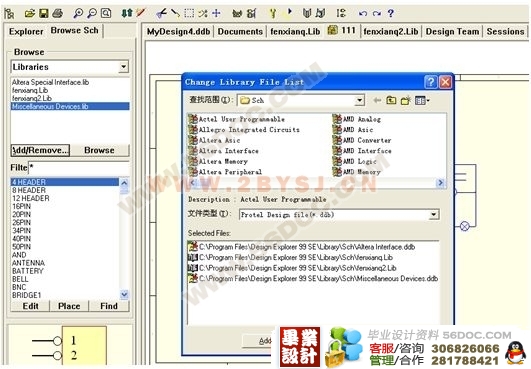
Task: Click the Open file toolbar icon
Action: tap(29, 14)
